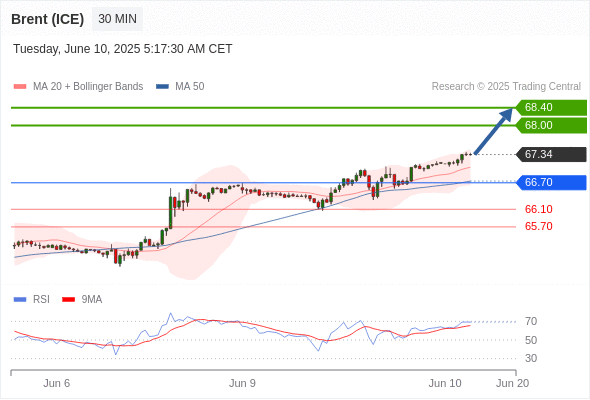This screenshot has width=590, height=400.
Task: Click the Jun 9 date axis label
Action: [x=242, y=383]
